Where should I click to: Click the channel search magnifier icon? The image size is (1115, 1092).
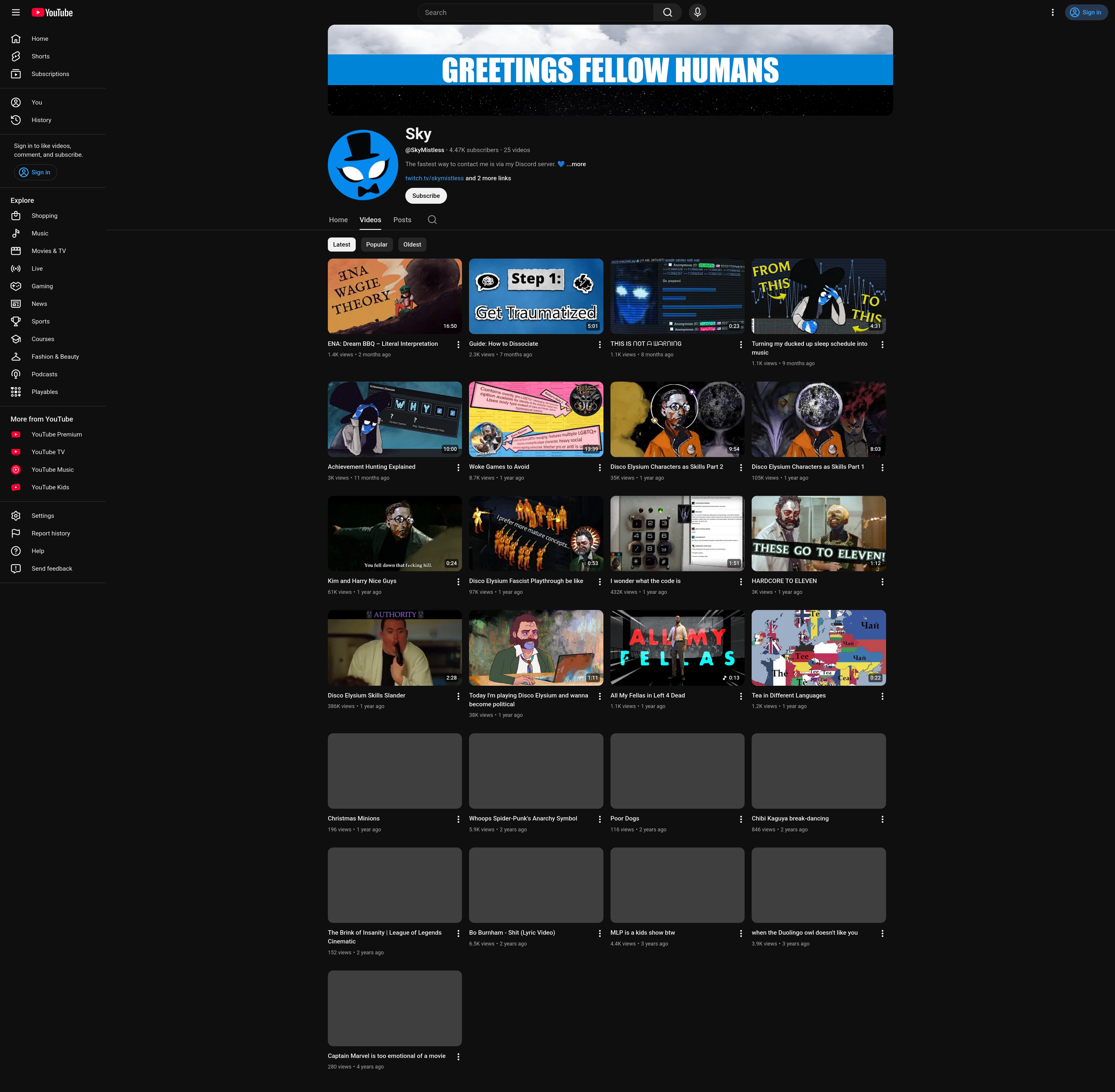(432, 220)
